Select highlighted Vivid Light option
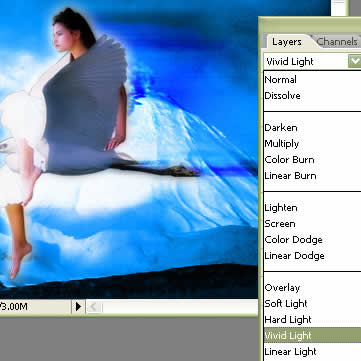The height and width of the screenshot is (361, 361). tap(312, 335)
